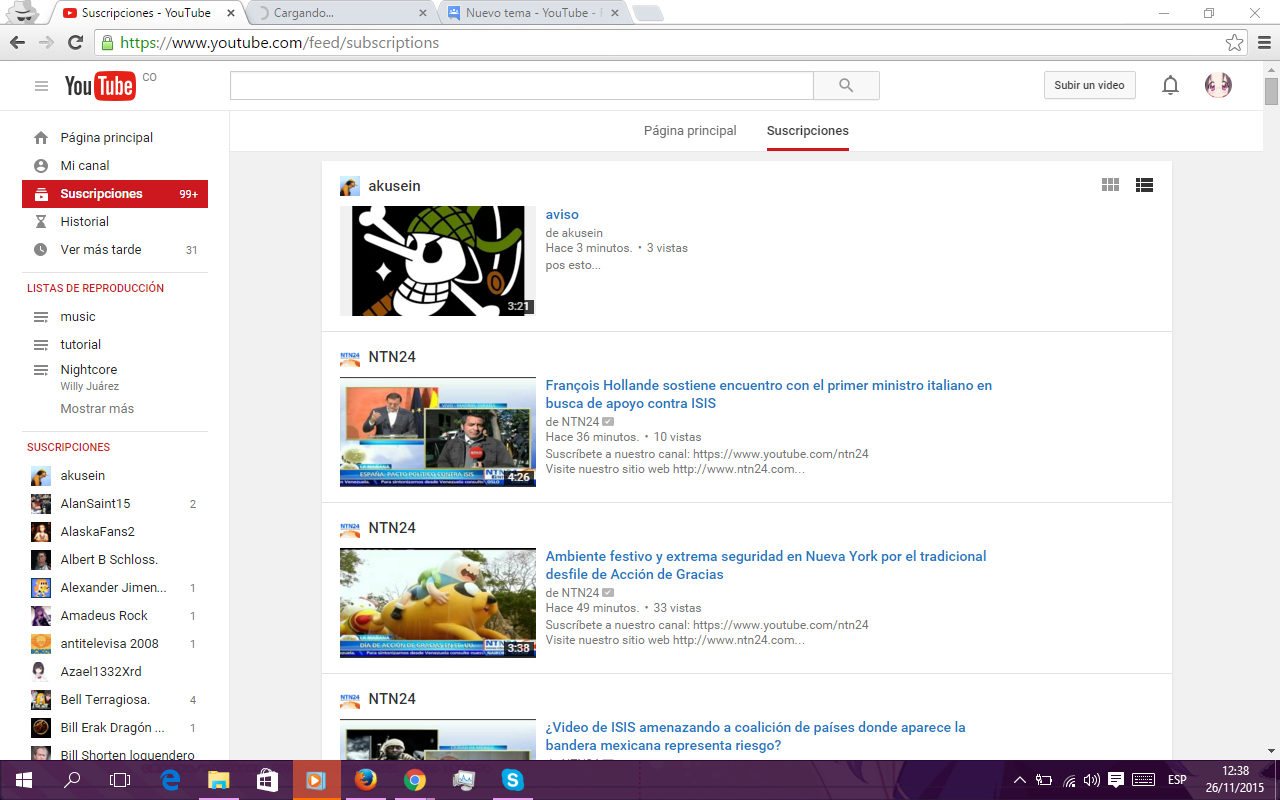Open the aviso video title link

pyautogui.click(x=562, y=214)
